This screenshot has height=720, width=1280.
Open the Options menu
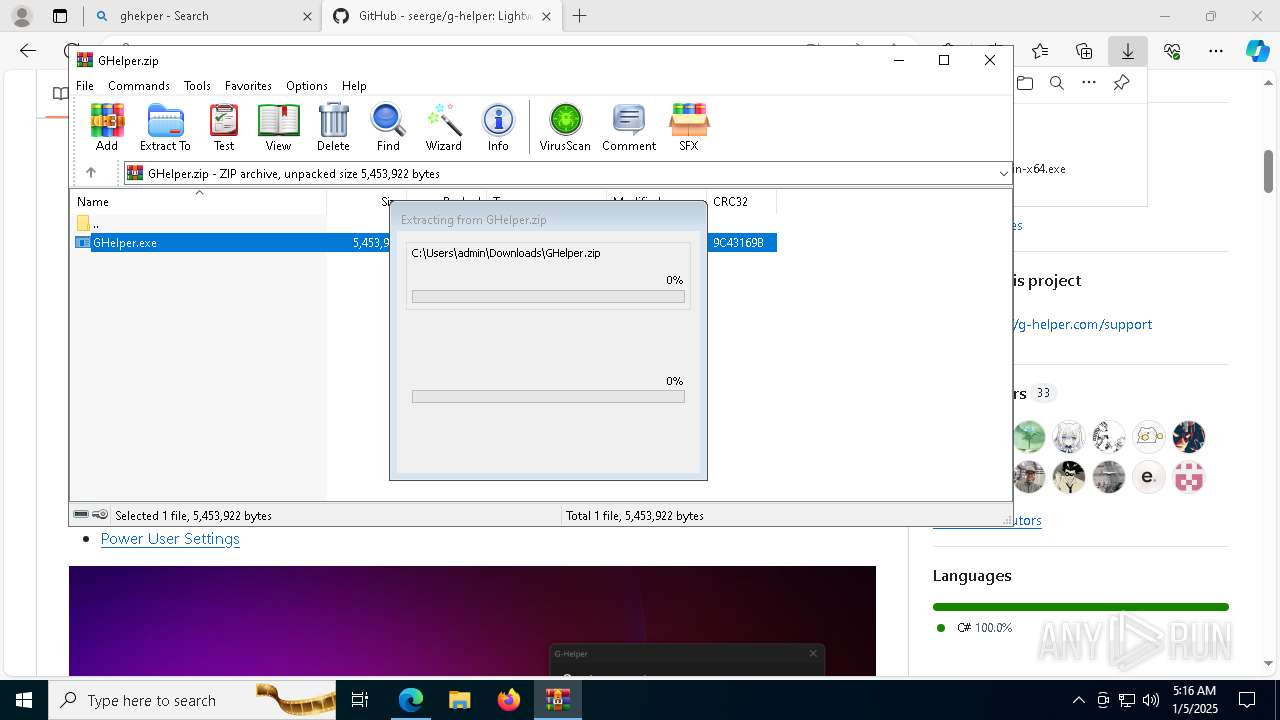(307, 86)
